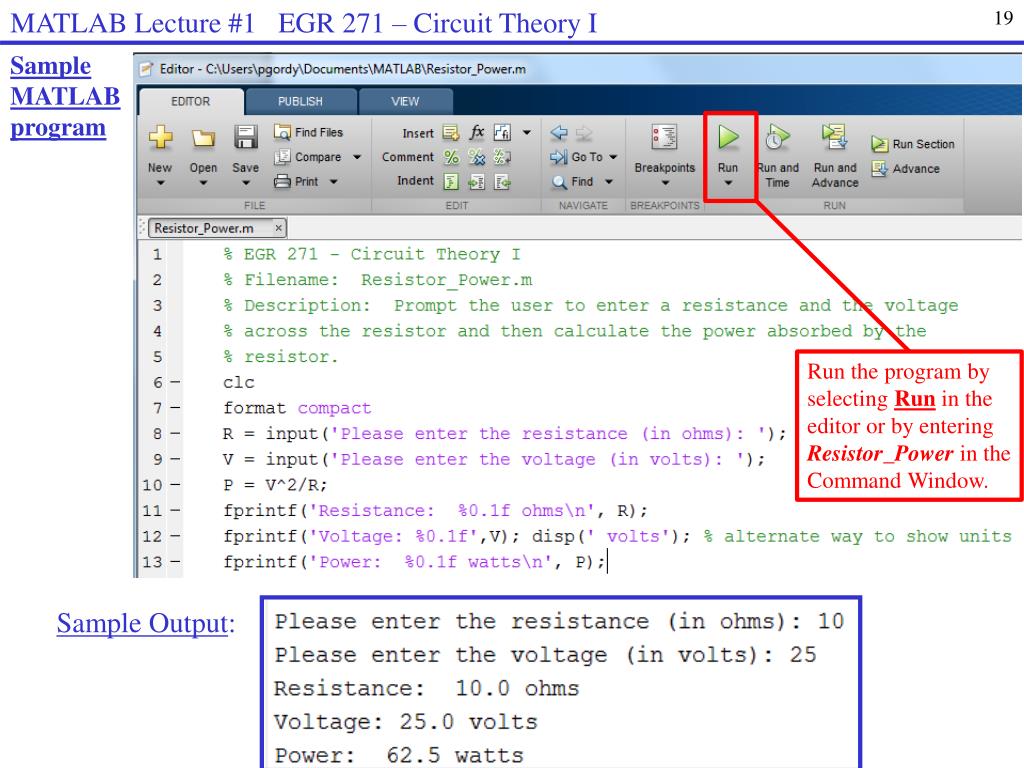Click the 'format compact' code line
This screenshot has width=1024, height=768.
[x=297, y=408]
